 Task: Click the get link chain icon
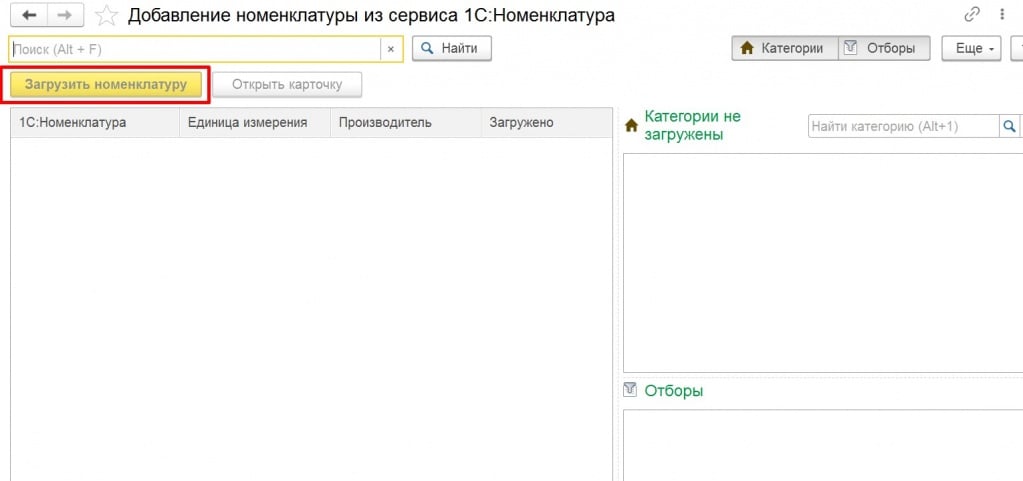click(x=972, y=15)
